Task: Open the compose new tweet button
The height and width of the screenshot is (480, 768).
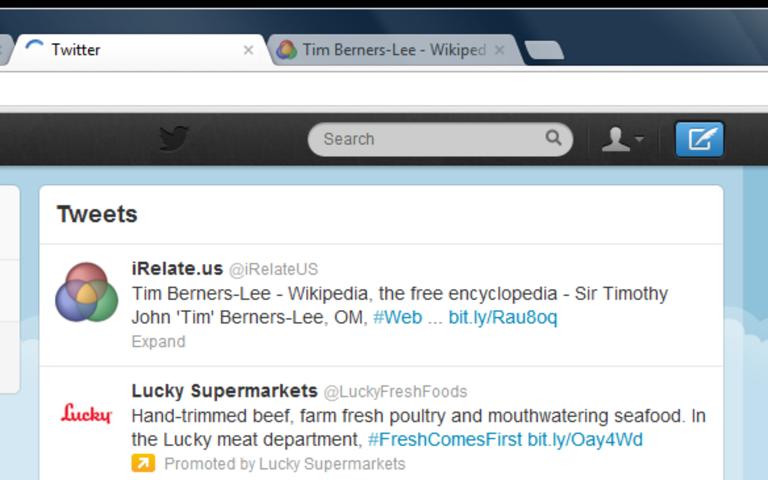Action: [x=699, y=139]
